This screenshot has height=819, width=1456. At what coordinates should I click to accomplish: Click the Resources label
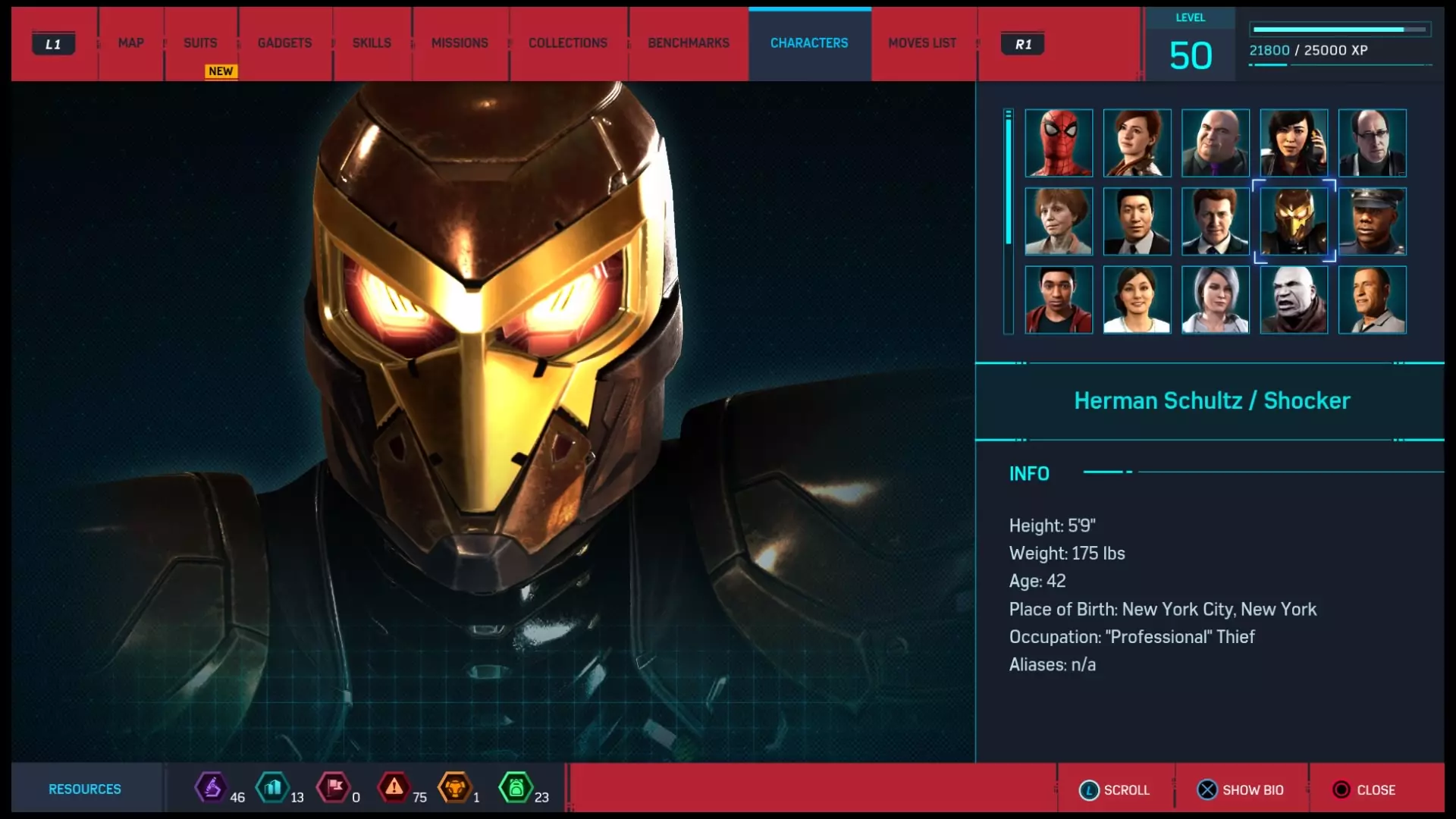pos(85,789)
